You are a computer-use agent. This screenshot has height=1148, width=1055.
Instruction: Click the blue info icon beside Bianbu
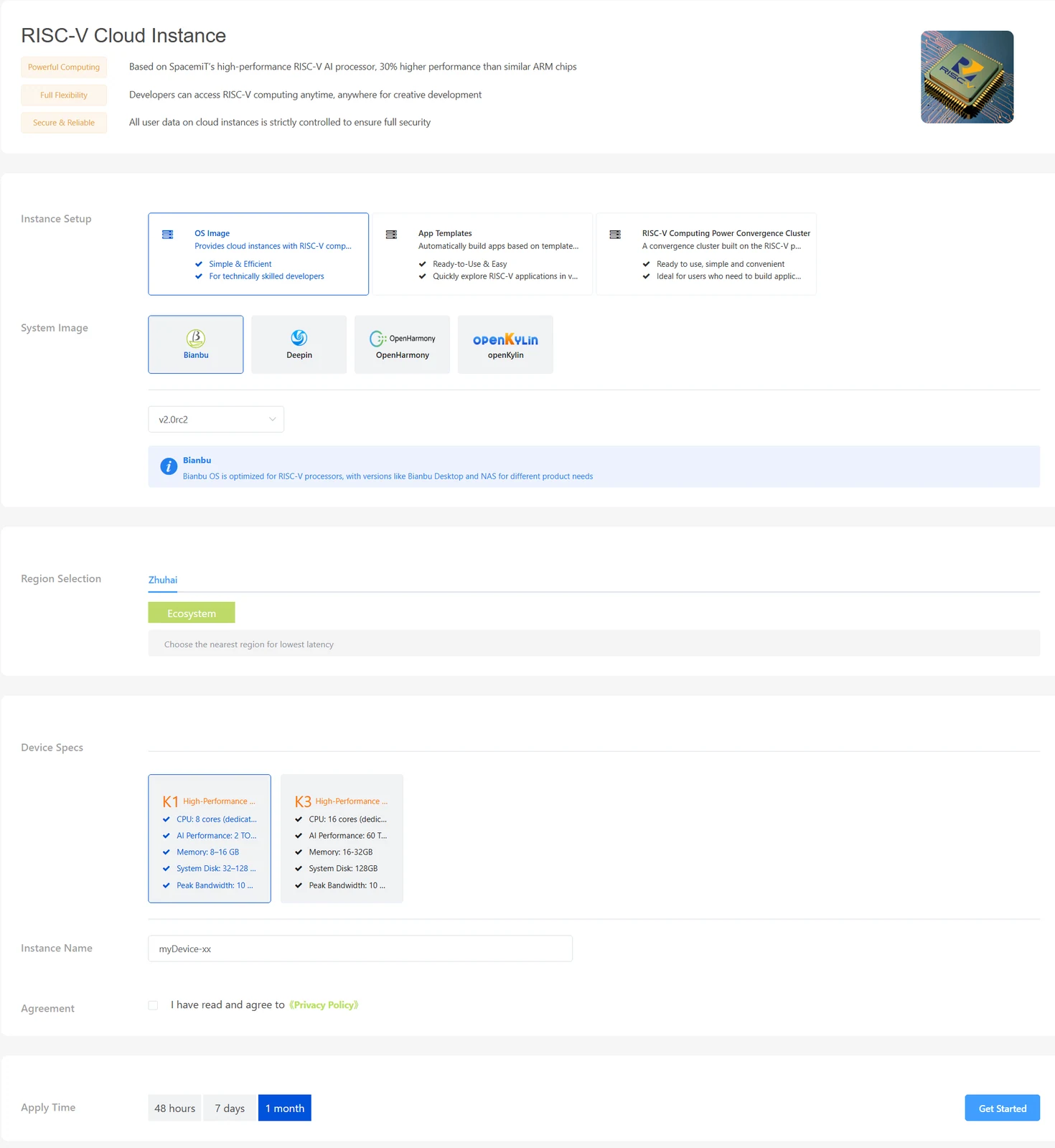coord(168,466)
